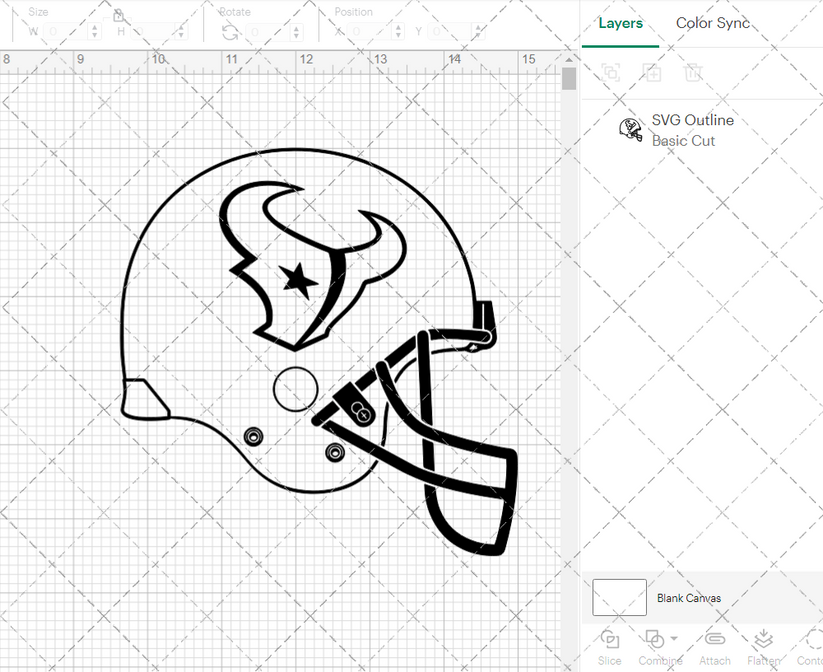This screenshot has width=823, height=672.
Task: Switch to the Color Sync tab
Action: [x=713, y=23]
